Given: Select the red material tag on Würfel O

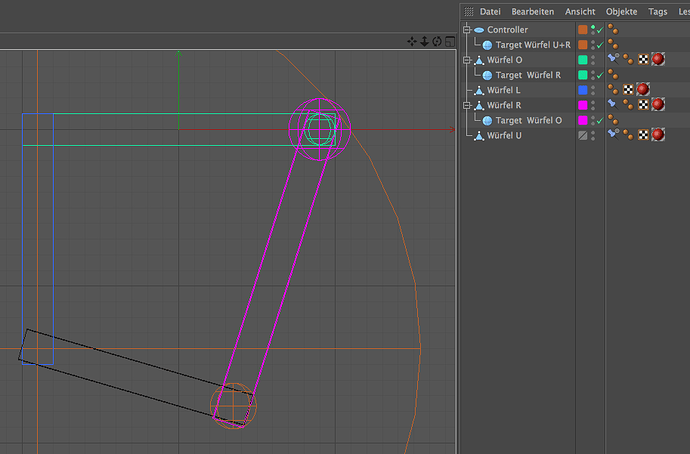Looking at the screenshot, I should coord(658,59).
